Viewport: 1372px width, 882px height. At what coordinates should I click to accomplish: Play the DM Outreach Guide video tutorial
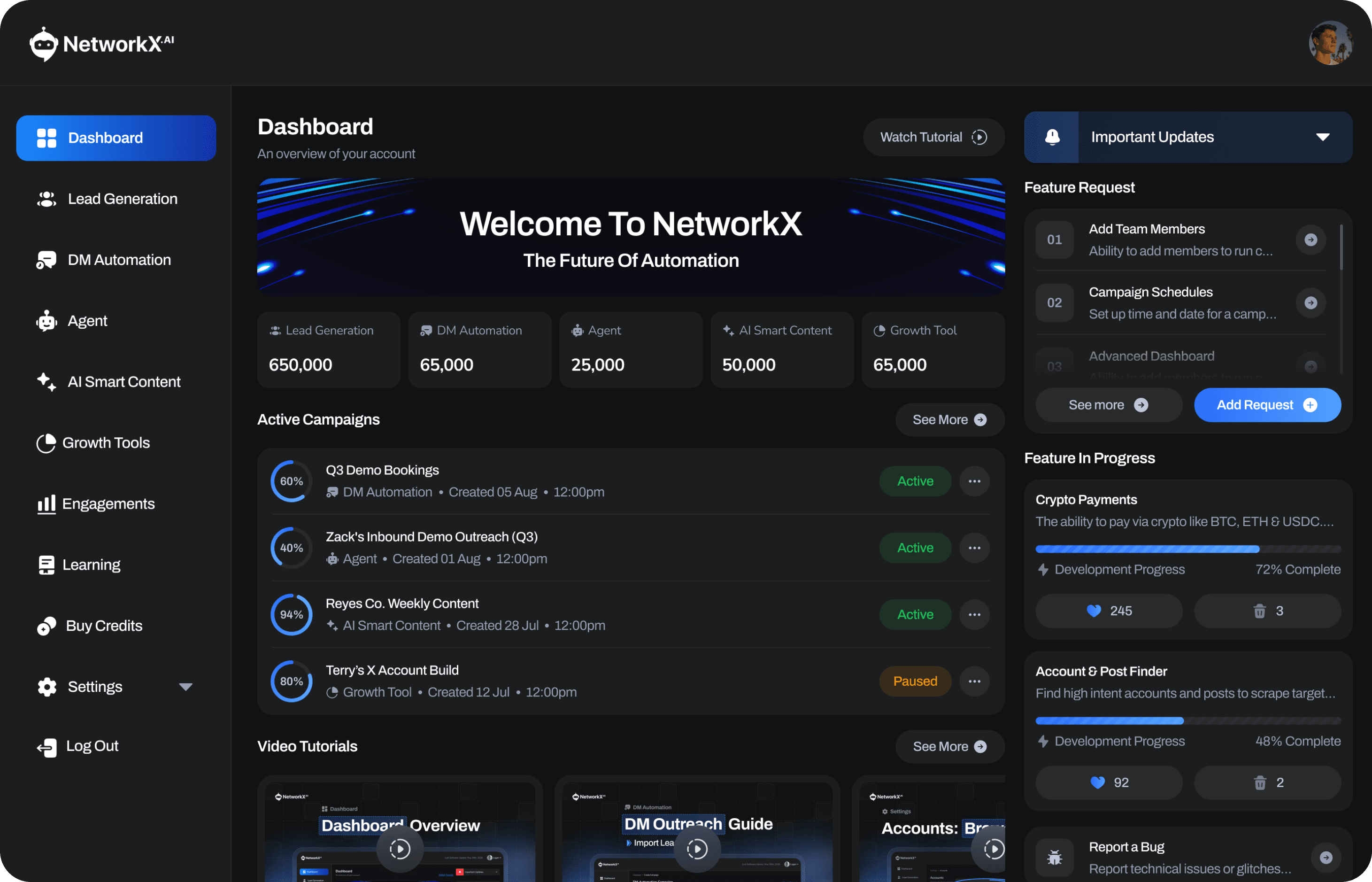697,849
